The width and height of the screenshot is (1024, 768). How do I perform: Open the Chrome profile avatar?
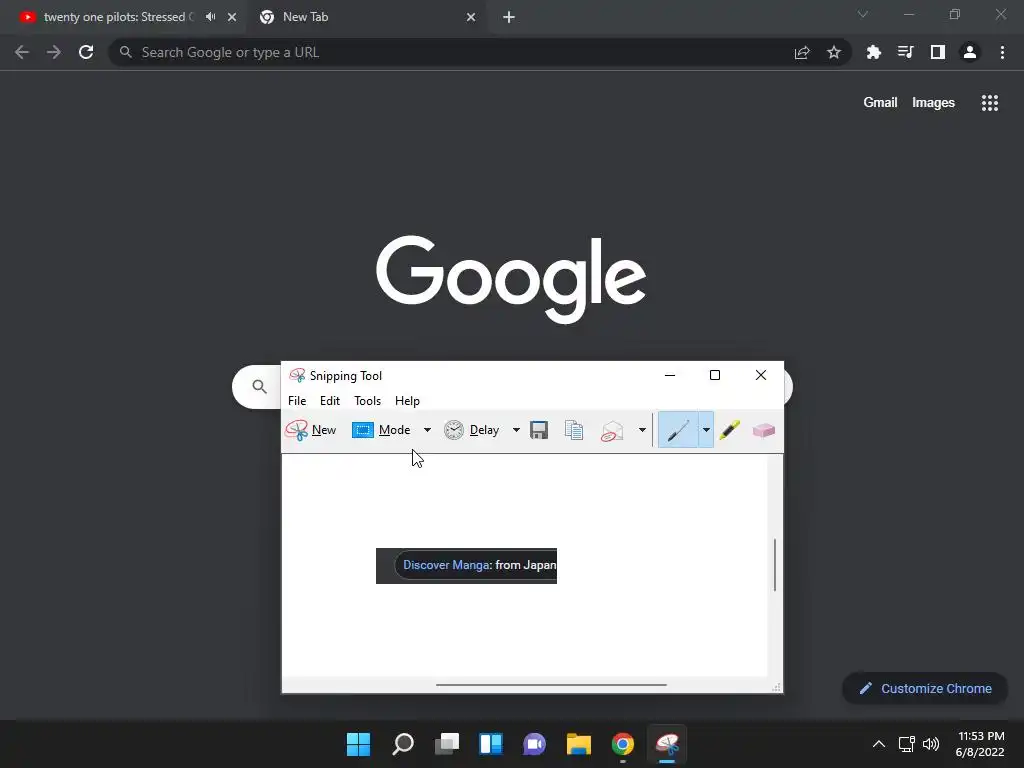pos(970,52)
